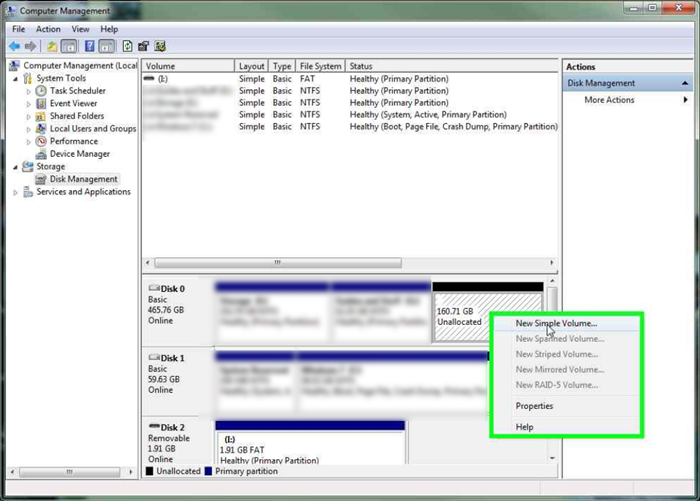Open the More Actions submenu arrow
This screenshot has height=501, width=700.
(x=685, y=100)
